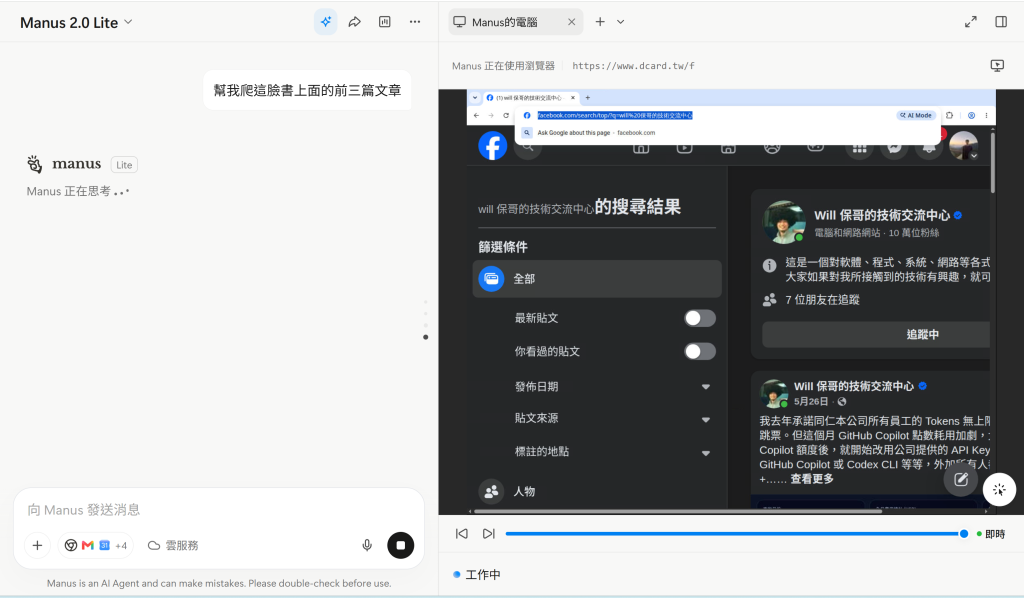Click the 雲服務 cloud service button
Image resolution: width=1024 pixels, height=598 pixels.
tap(173, 545)
